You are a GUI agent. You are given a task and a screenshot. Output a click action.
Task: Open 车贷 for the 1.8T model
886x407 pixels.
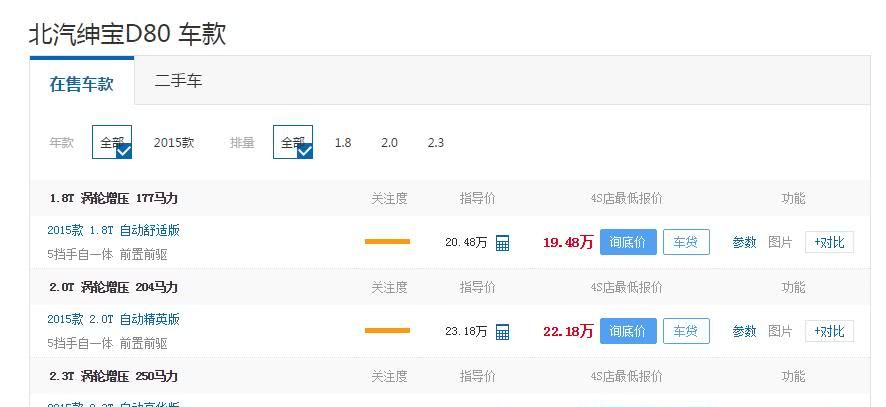[x=686, y=242]
